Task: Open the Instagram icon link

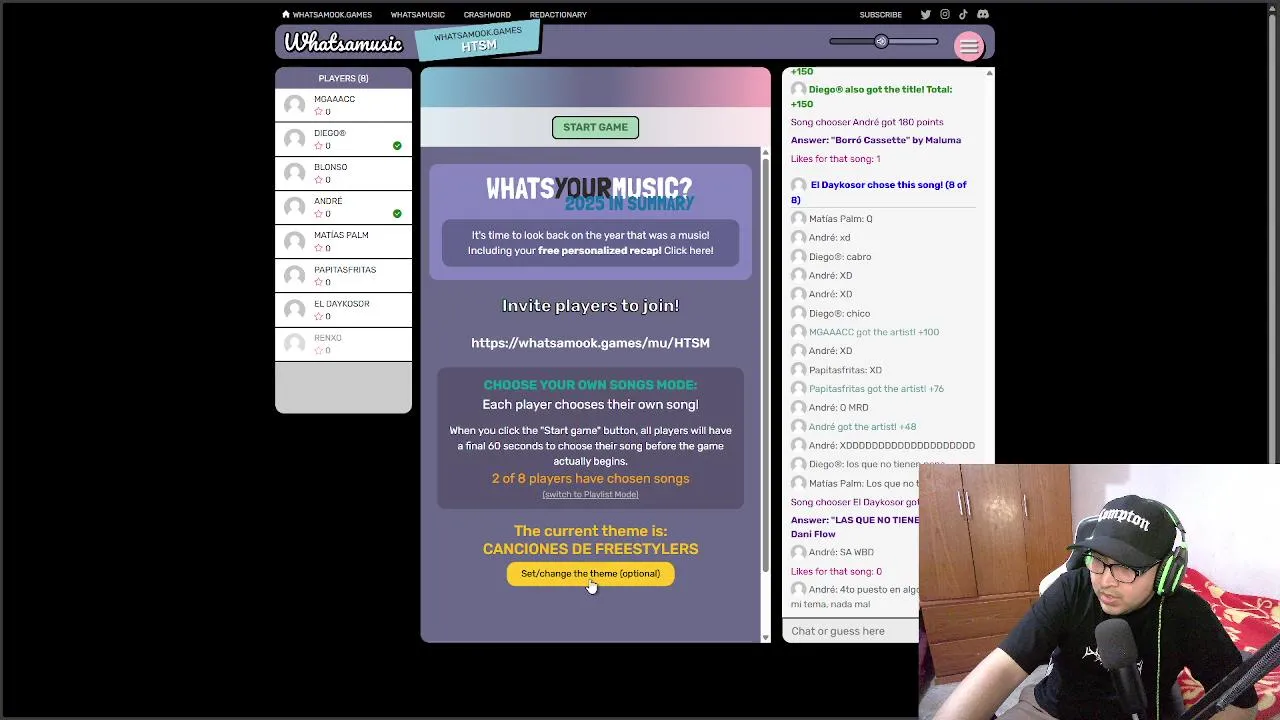Action: (944, 14)
